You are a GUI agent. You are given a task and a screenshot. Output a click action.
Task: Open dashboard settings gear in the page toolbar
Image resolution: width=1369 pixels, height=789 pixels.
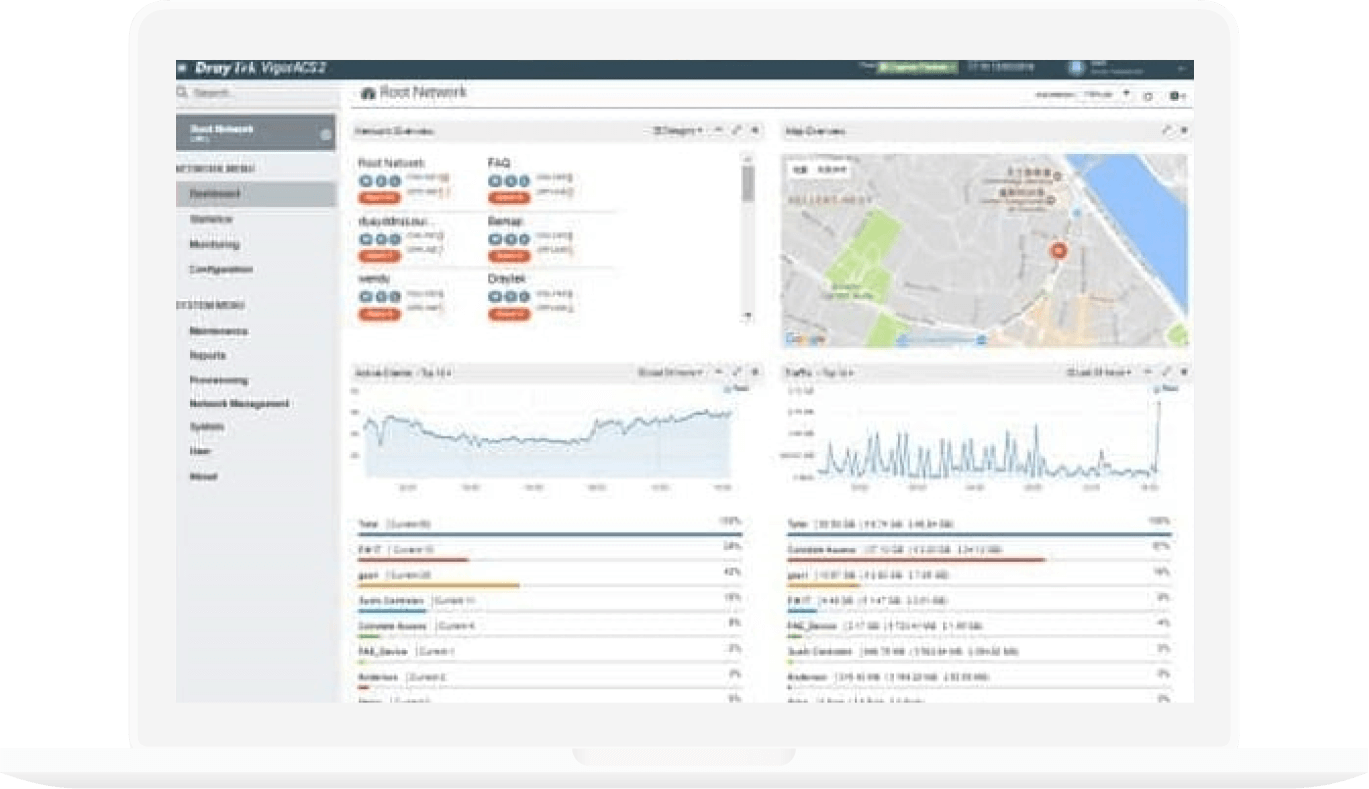pos(1176,95)
